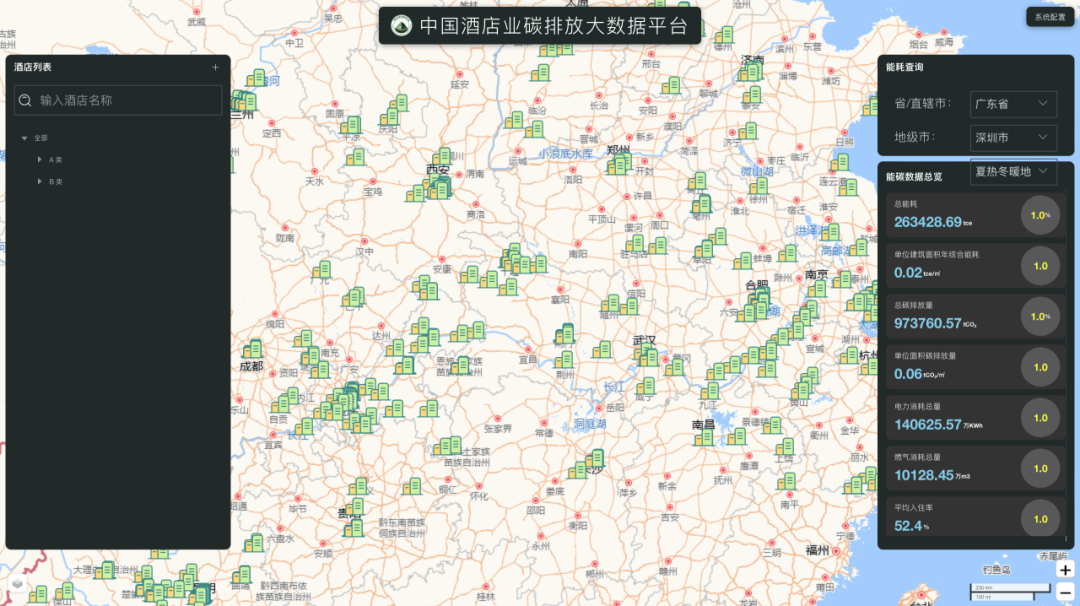This screenshot has width=1080, height=606.
Task: Click the 1.0% circle in 总碳排放量 card
Action: tap(1040, 317)
